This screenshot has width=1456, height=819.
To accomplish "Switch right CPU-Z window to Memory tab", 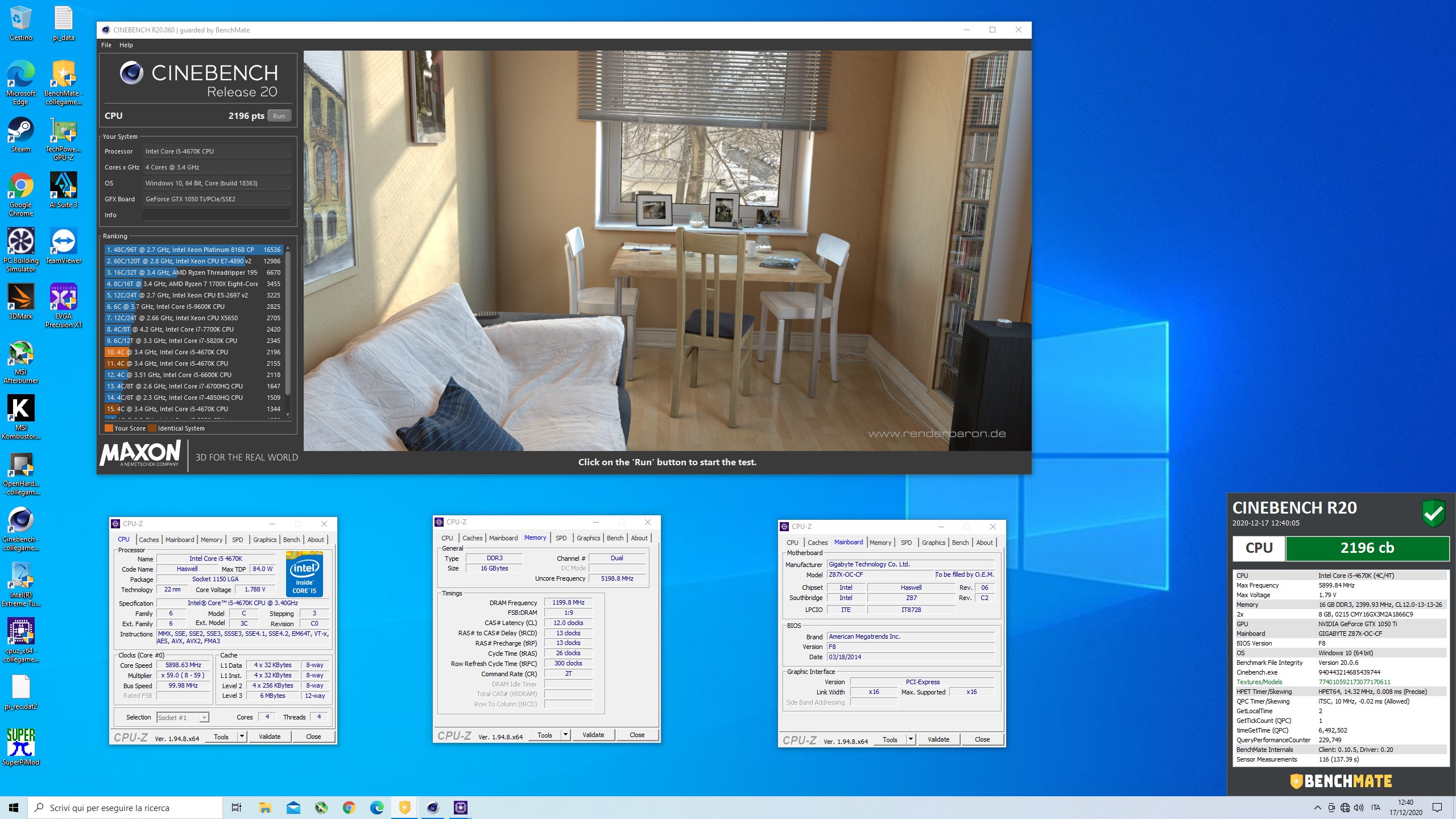I will pyautogui.click(x=880, y=543).
